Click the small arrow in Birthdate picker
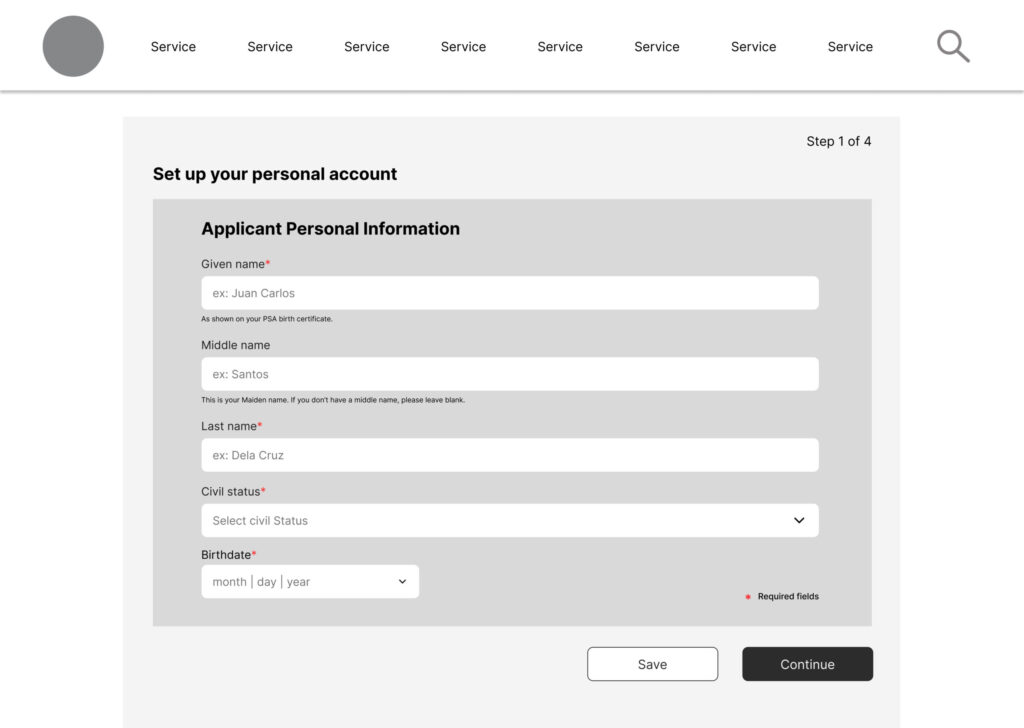This screenshot has width=1024, height=728. [402, 582]
